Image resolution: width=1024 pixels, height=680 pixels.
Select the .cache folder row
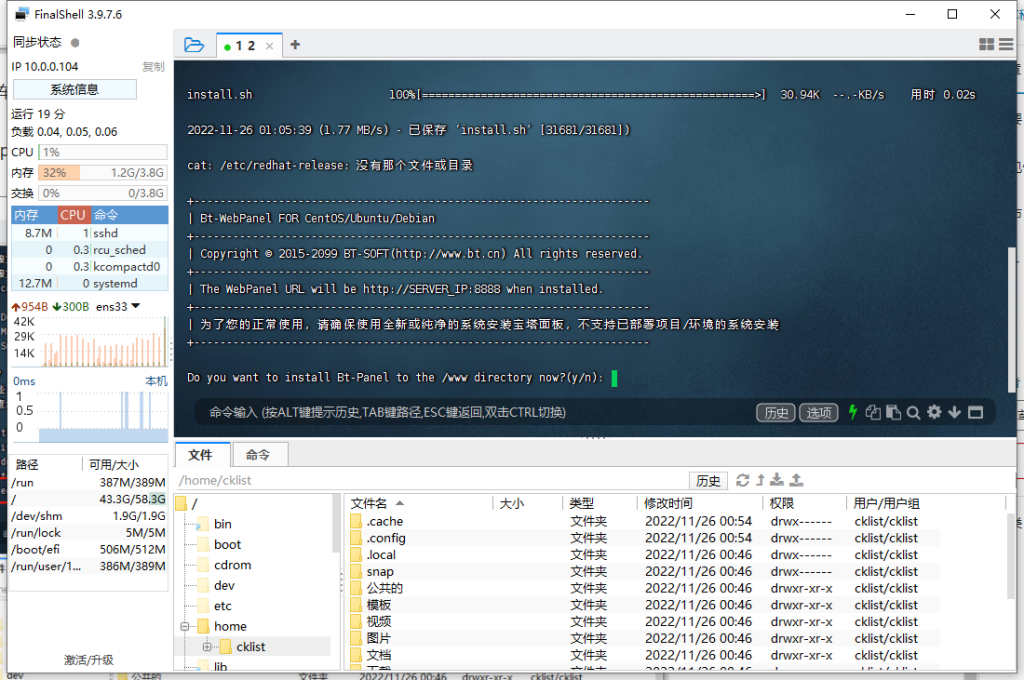coord(643,521)
